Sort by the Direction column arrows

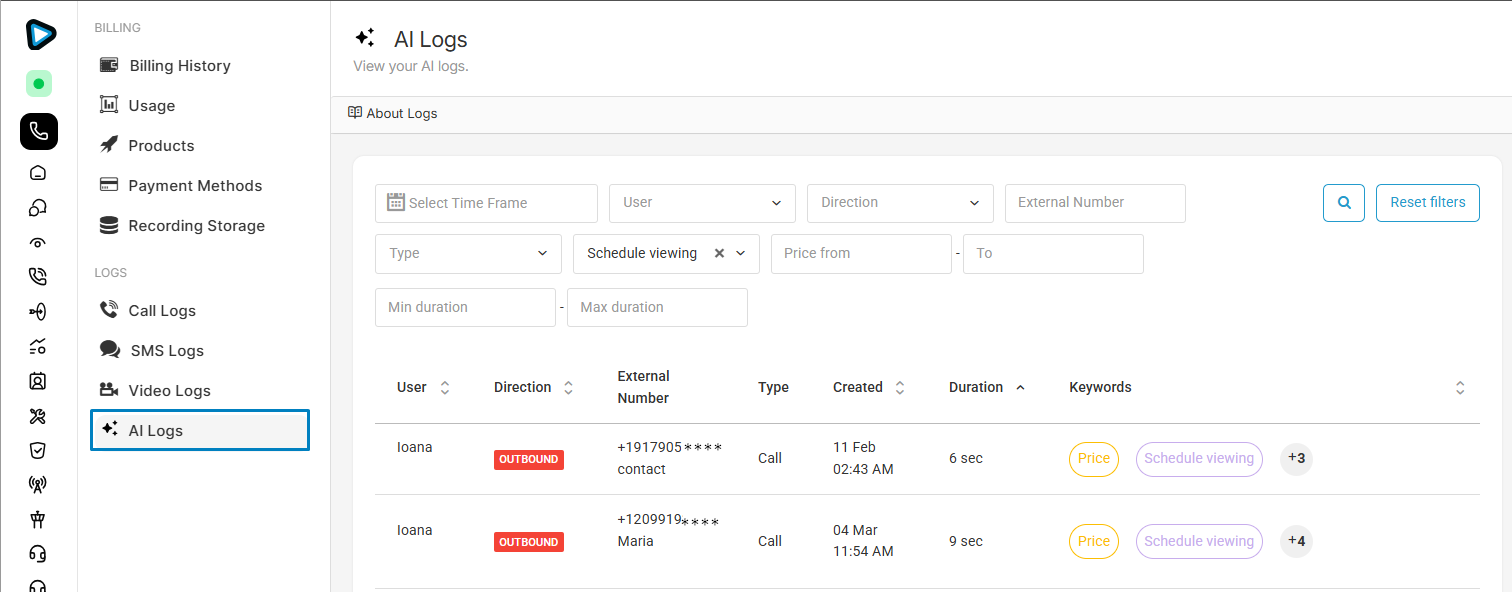click(x=568, y=388)
